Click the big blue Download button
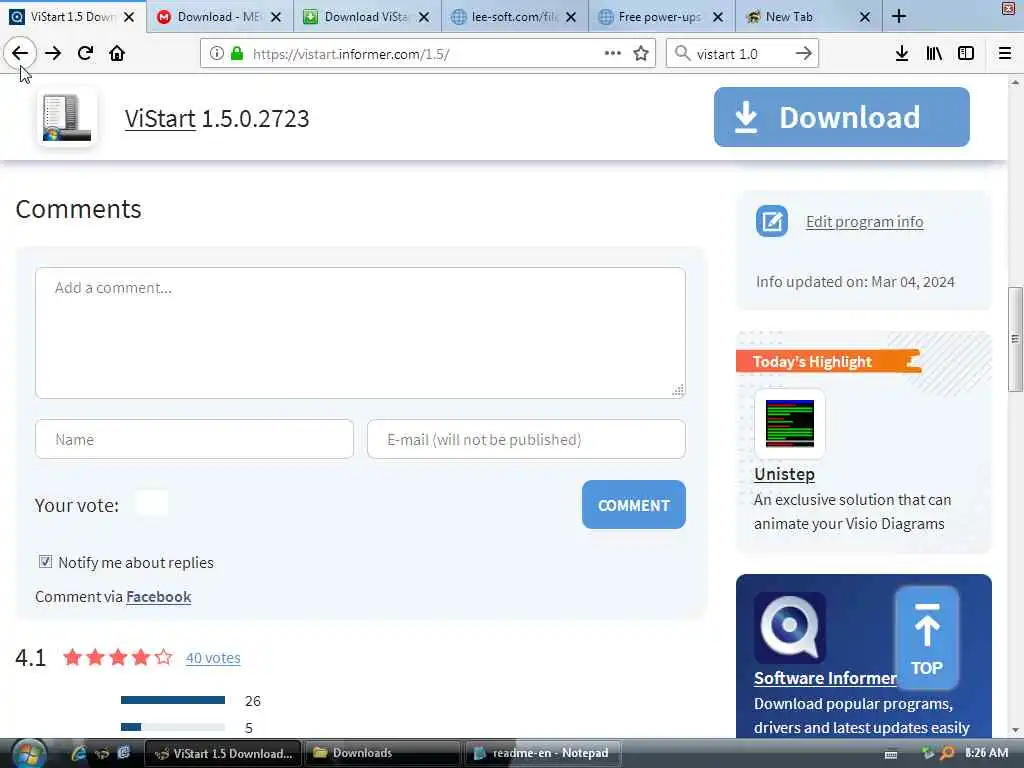 (x=841, y=118)
